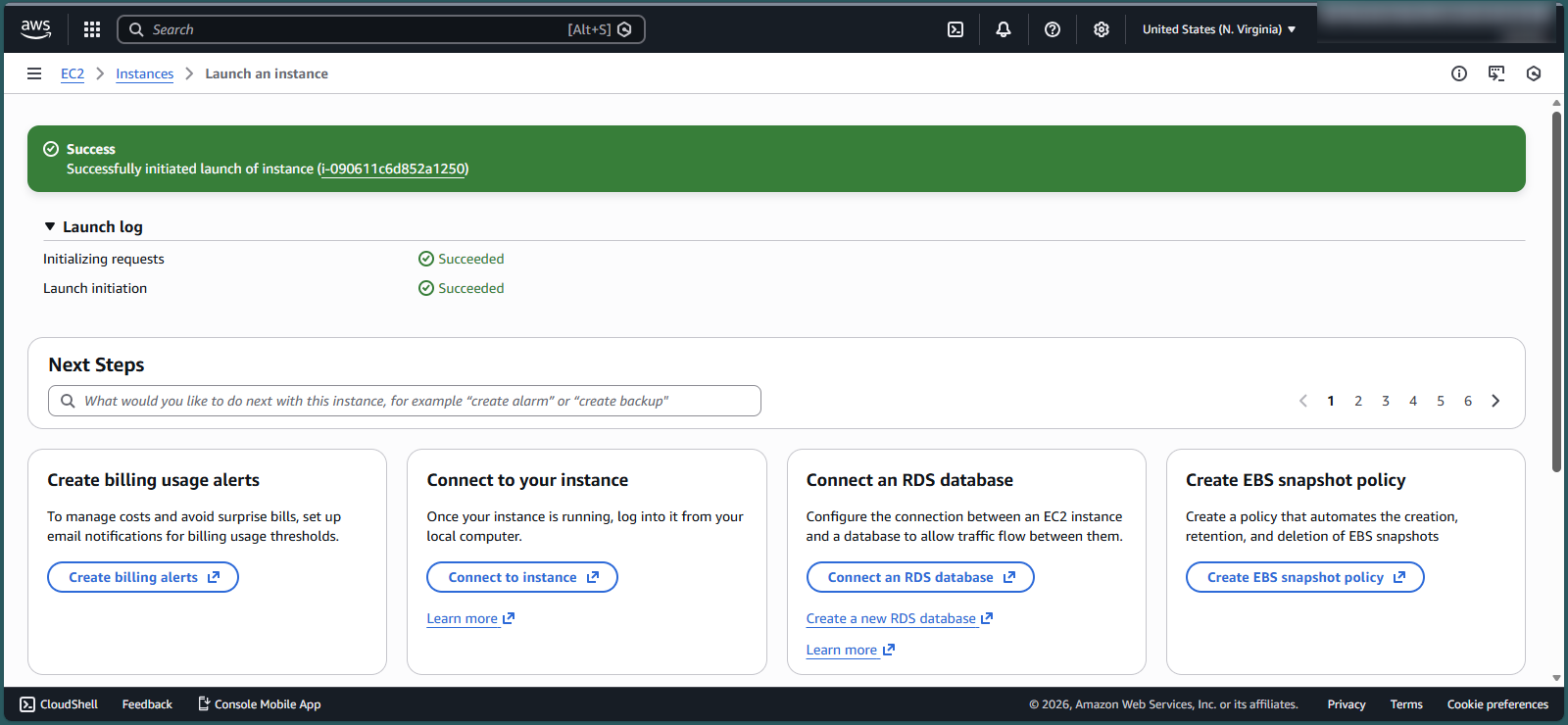Open the region selector United States (N. Virginia)
This screenshot has height=725, width=1568.
coord(1219,29)
